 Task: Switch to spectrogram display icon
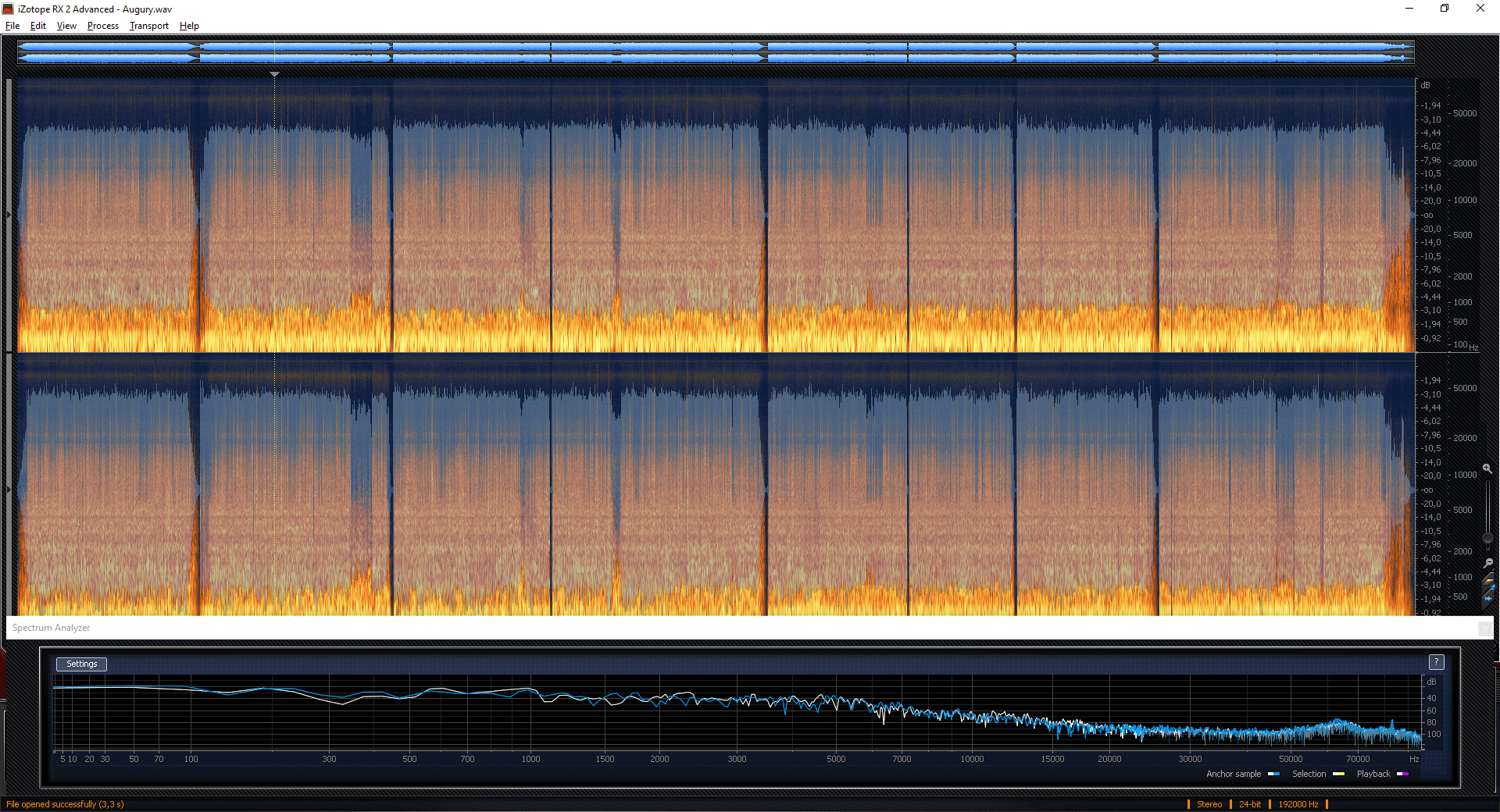click(x=1488, y=582)
